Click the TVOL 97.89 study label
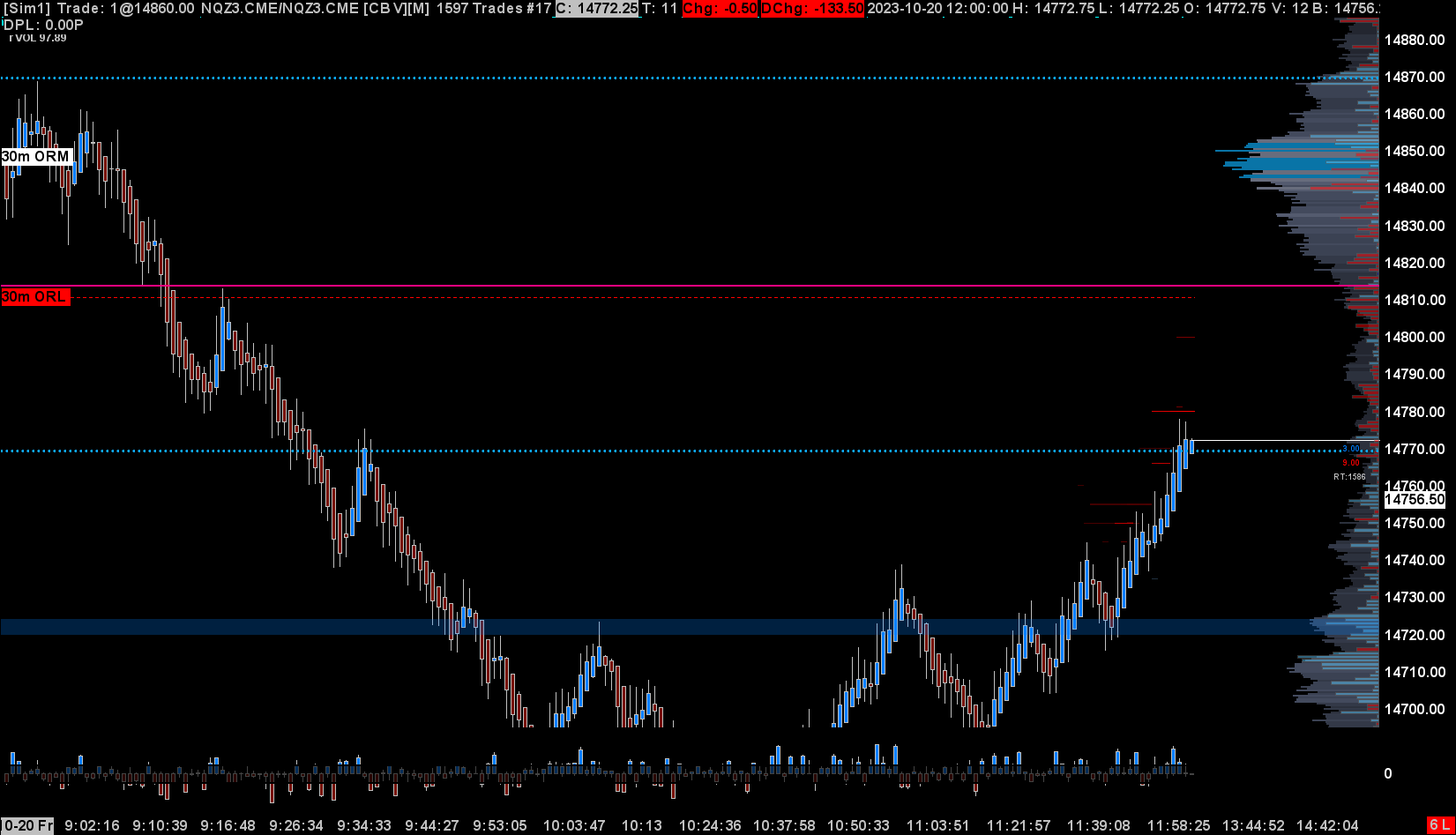 37,38
